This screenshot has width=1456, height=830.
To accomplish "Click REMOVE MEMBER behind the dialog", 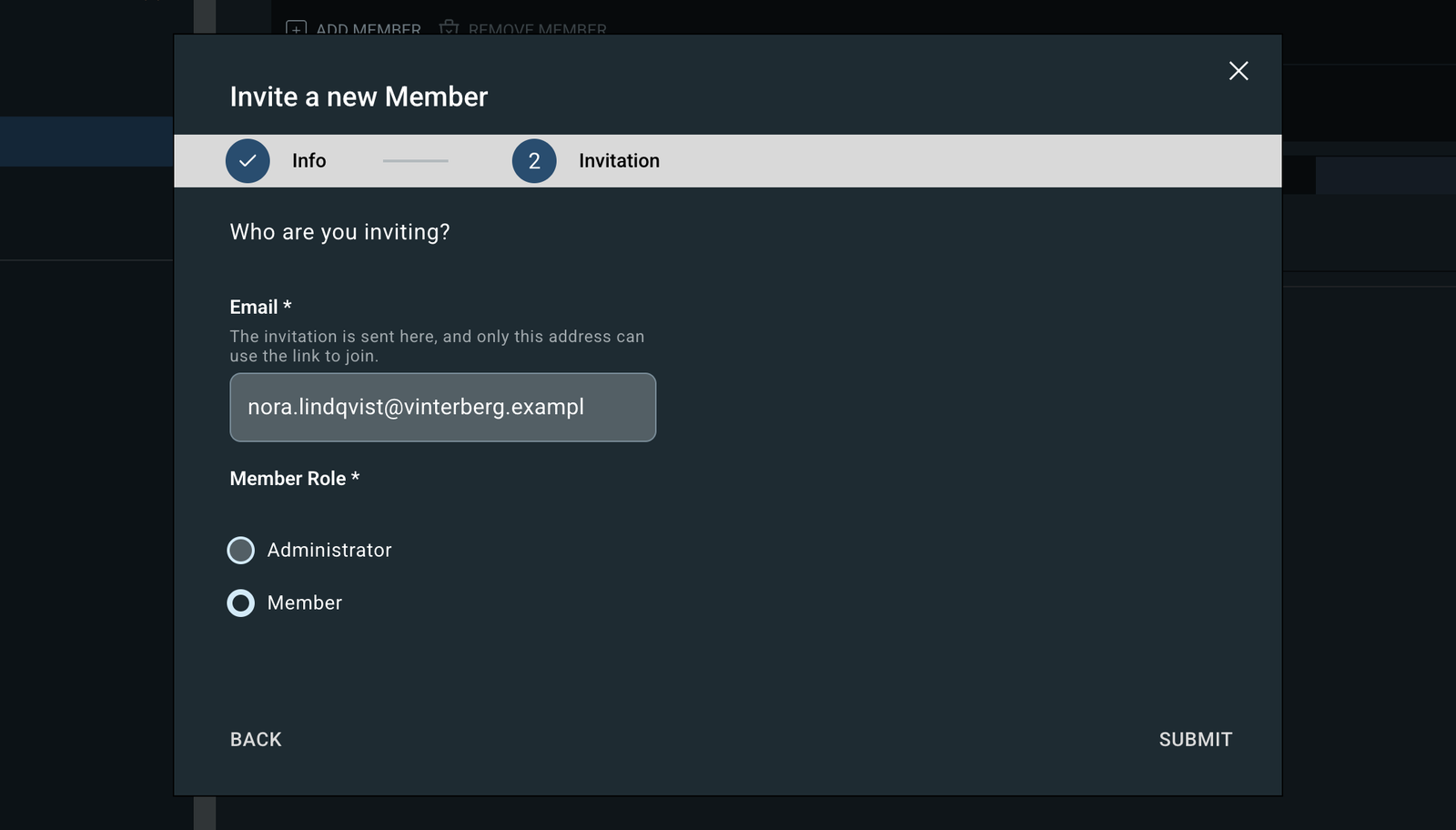I will tap(523, 28).
